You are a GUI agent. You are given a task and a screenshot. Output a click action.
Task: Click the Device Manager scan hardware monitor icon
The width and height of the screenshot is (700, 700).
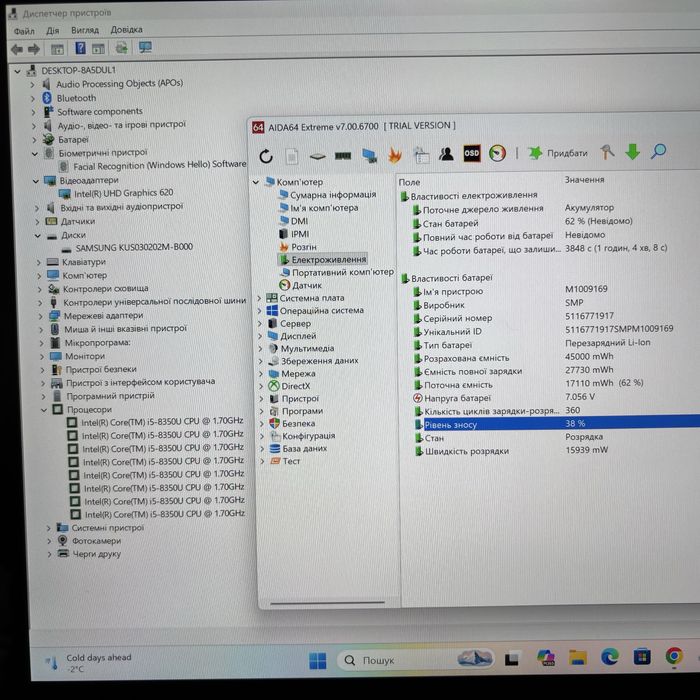point(145,47)
